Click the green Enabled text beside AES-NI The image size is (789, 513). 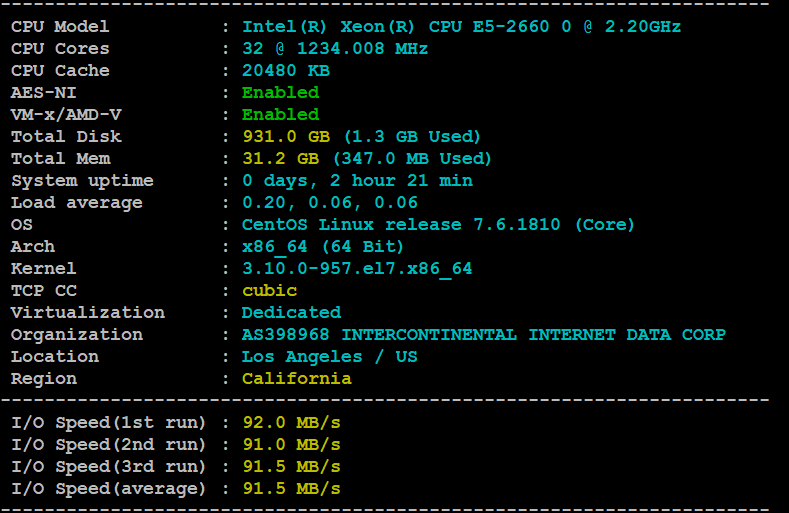[x=280, y=93]
